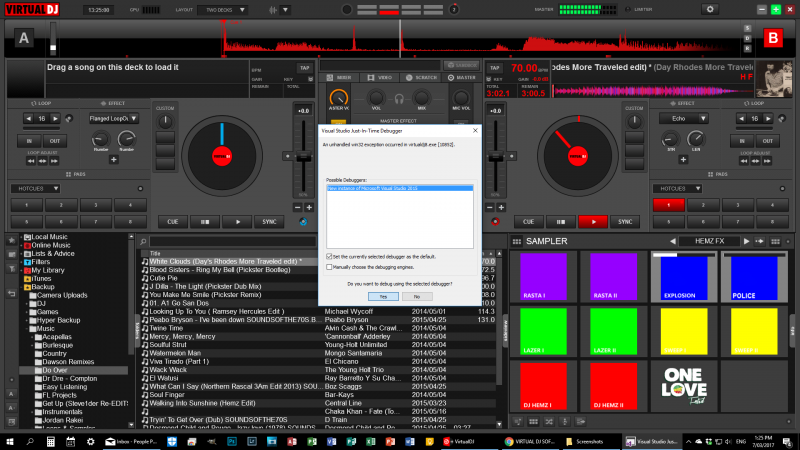This screenshot has height=450, width=800.
Task: Open Windows Start menu
Action: [x=10, y=442]
